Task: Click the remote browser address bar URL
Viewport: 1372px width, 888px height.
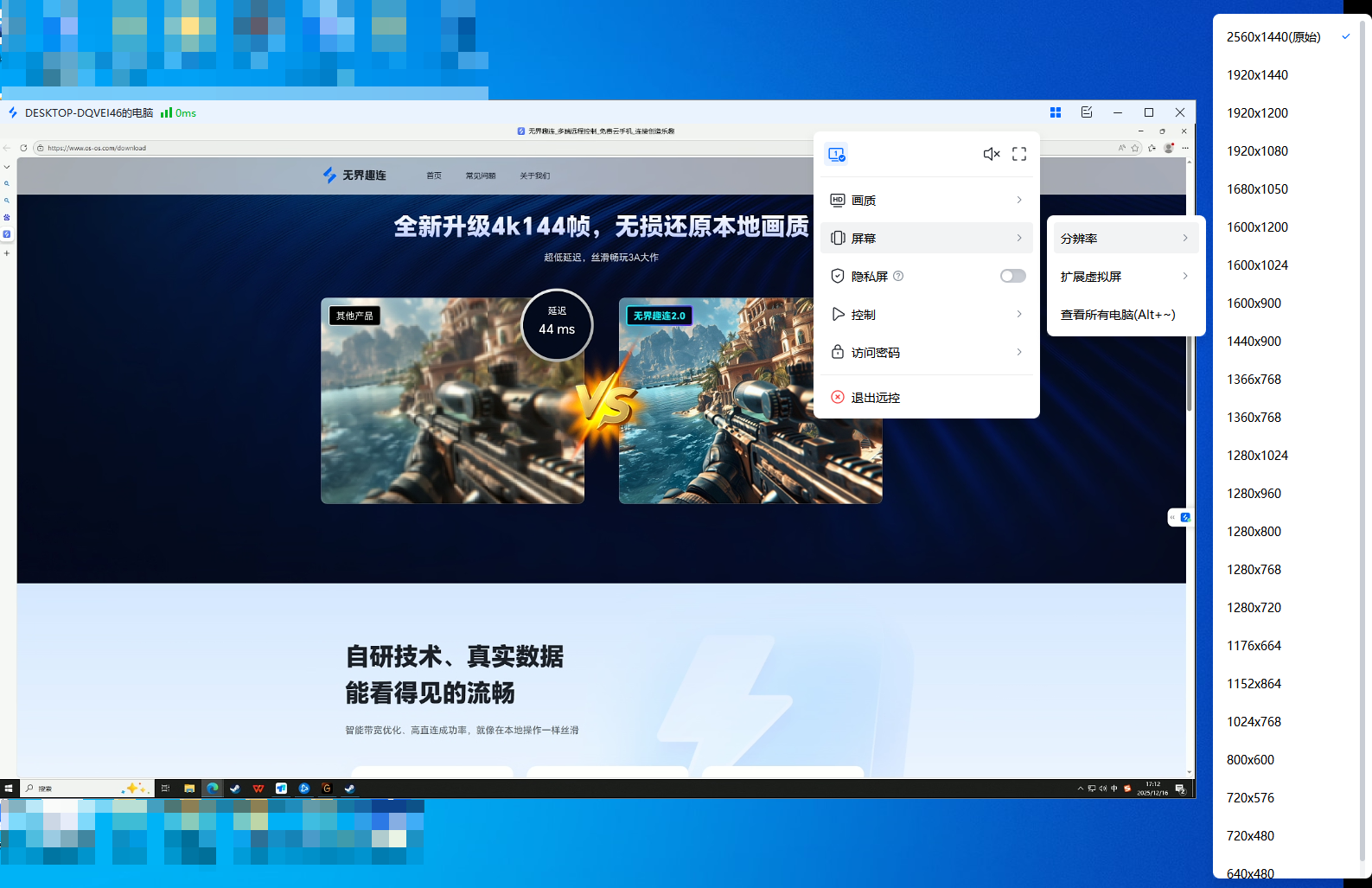Action: (97, 148)
